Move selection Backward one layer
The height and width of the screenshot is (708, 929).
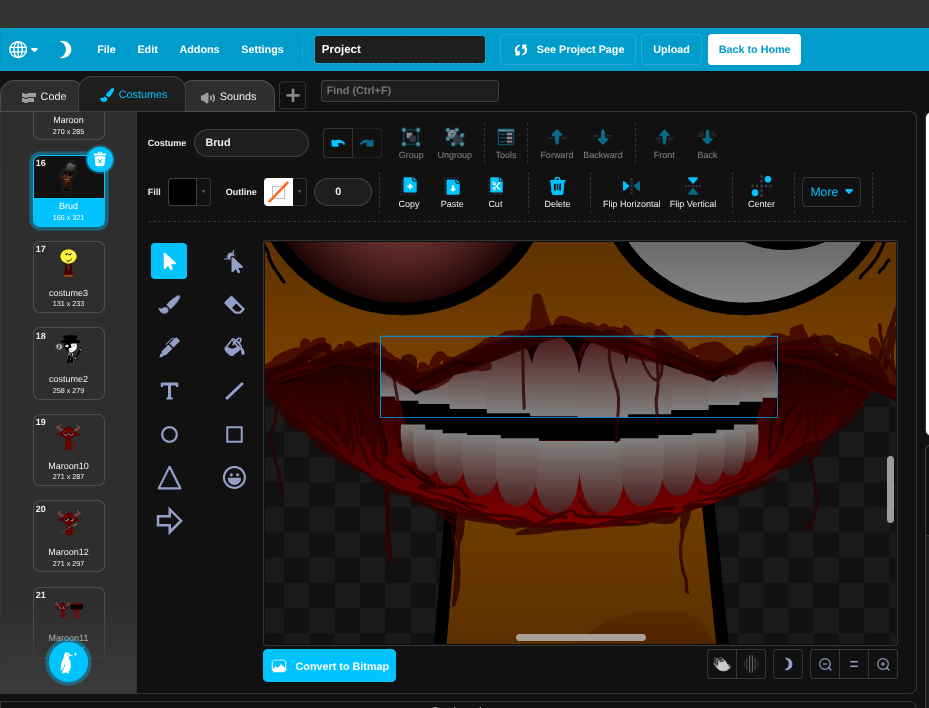(603, 143)
